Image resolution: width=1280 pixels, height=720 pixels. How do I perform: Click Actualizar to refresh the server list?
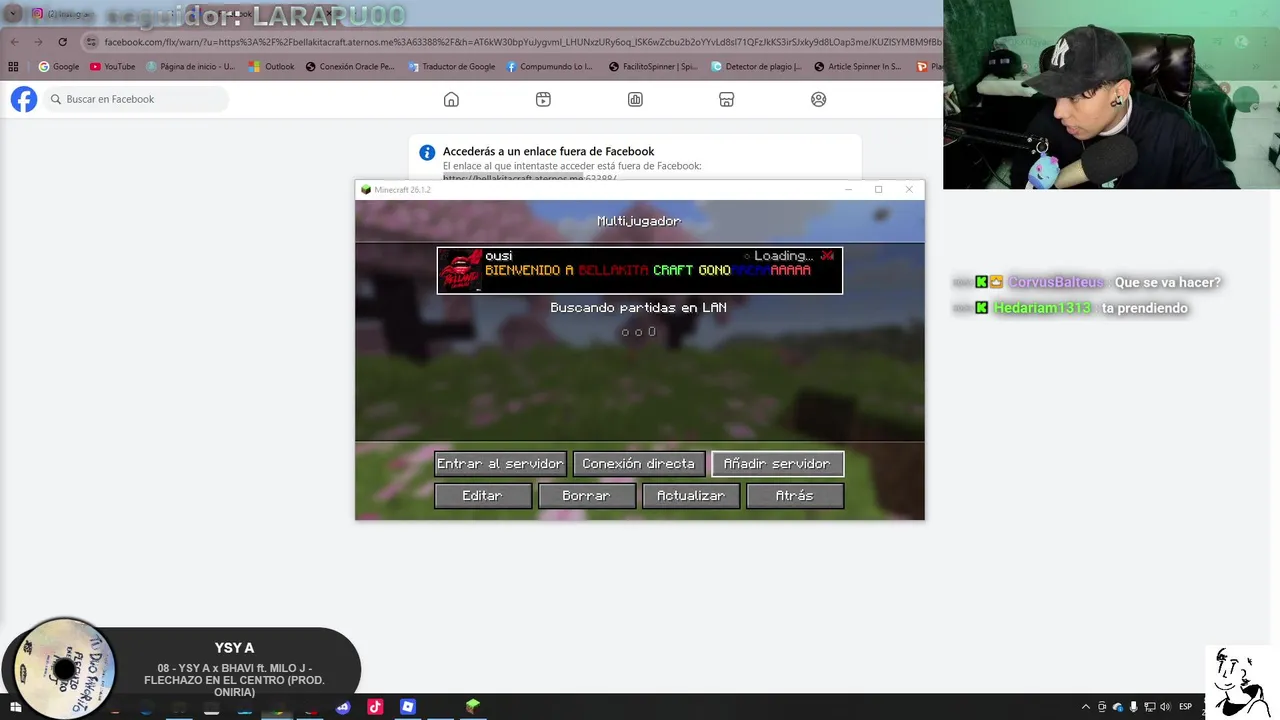(x=690, y=496)
